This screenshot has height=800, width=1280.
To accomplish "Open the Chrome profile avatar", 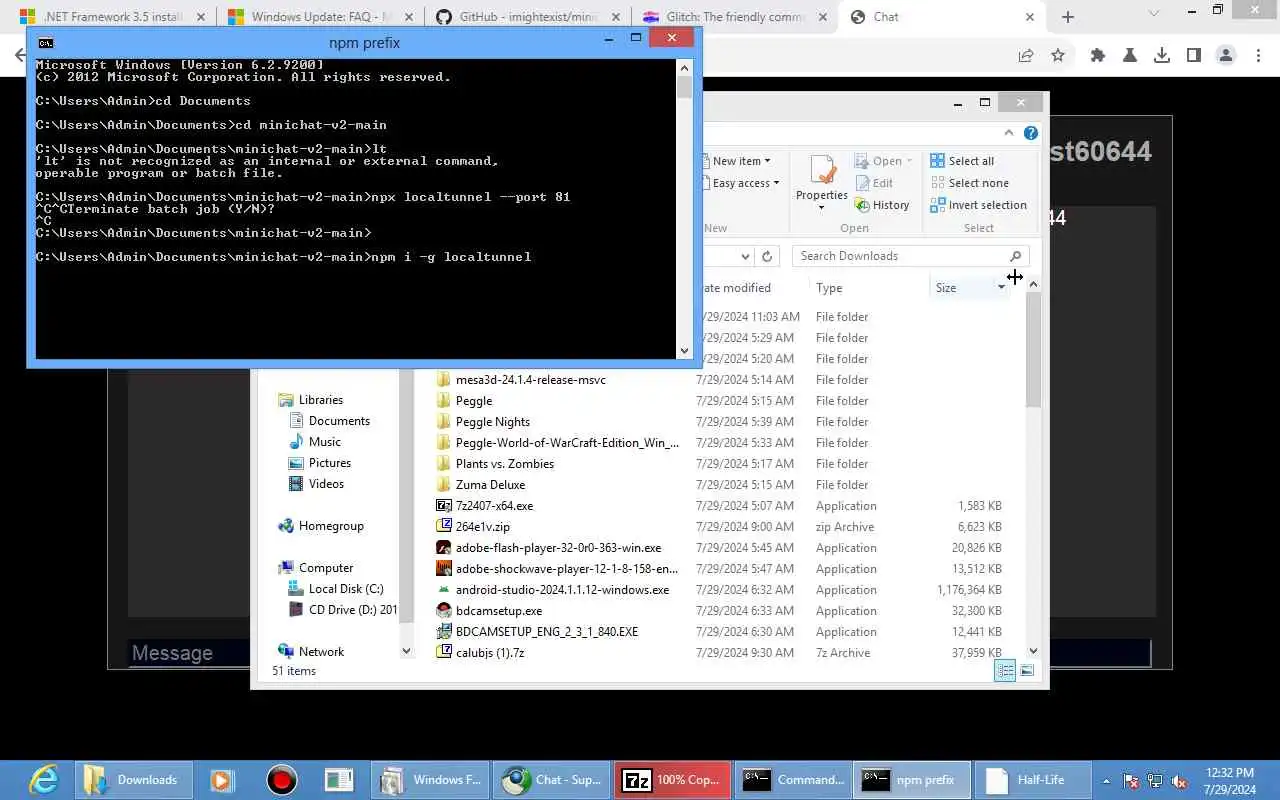I will click(1226, 56).
